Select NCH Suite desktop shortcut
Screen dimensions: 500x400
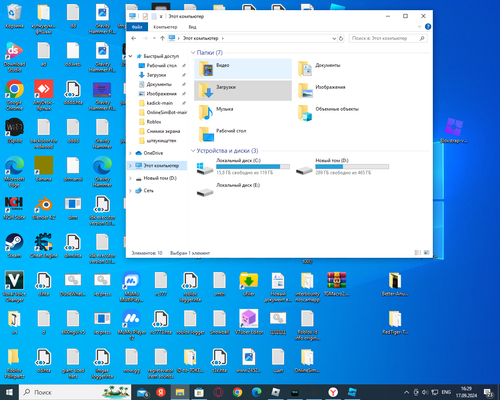coord(14,208)
